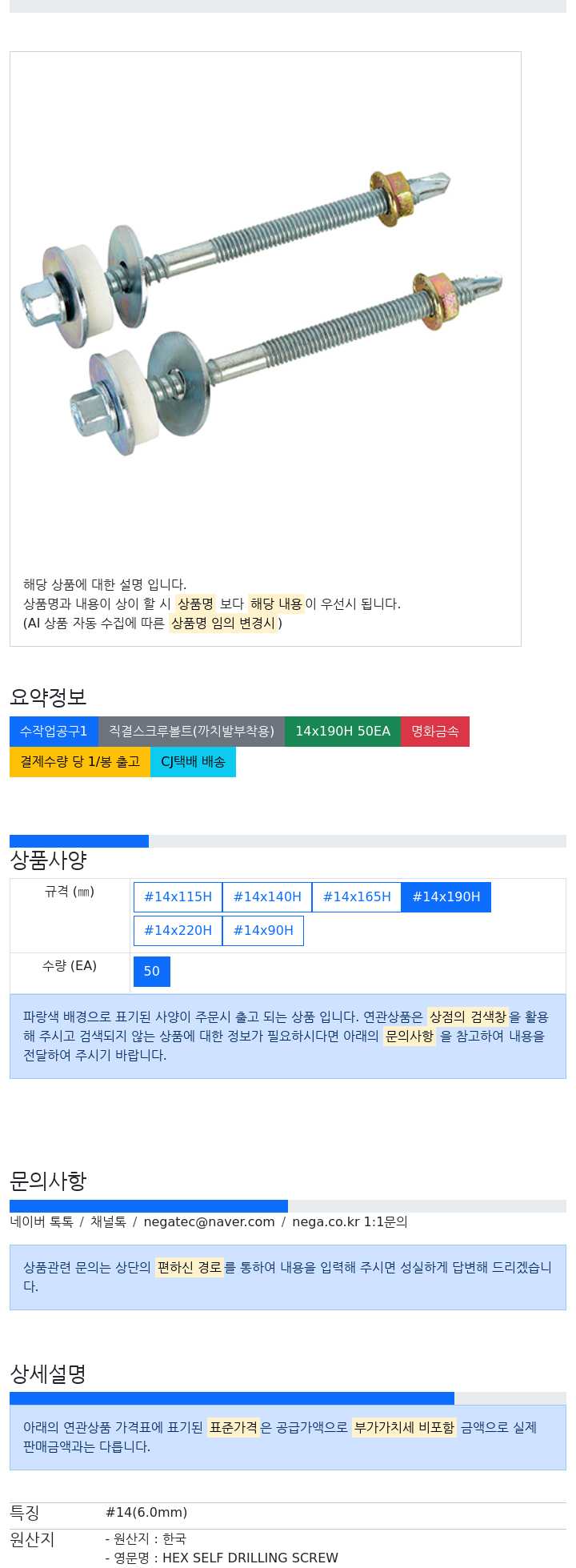Open the 직결스크루볼트(까치발부착용) gray tag

tap(191, 732)
